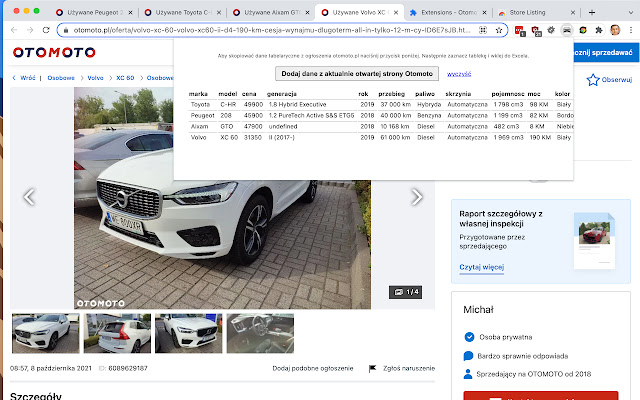
Task: Select the fourth thumbnail showing car interior
Action: pyautogui.click(x=260, y=333)
